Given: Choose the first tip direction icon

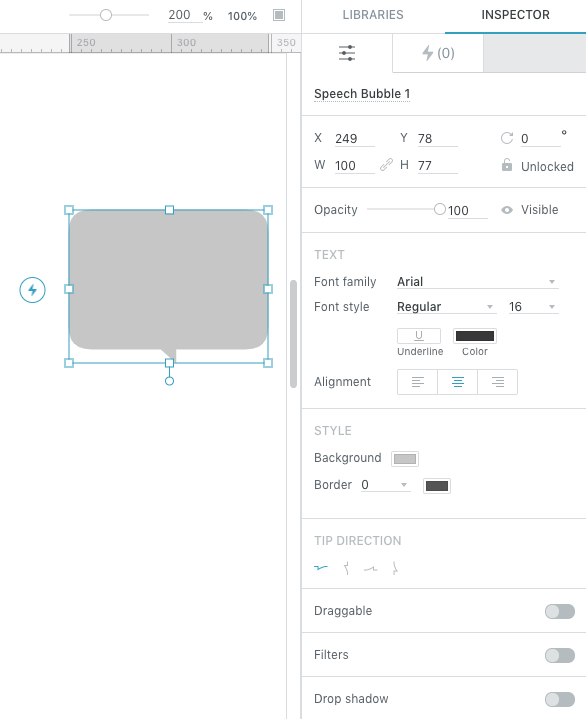Looking at the screenshot, I should click(x=321, y=568).
